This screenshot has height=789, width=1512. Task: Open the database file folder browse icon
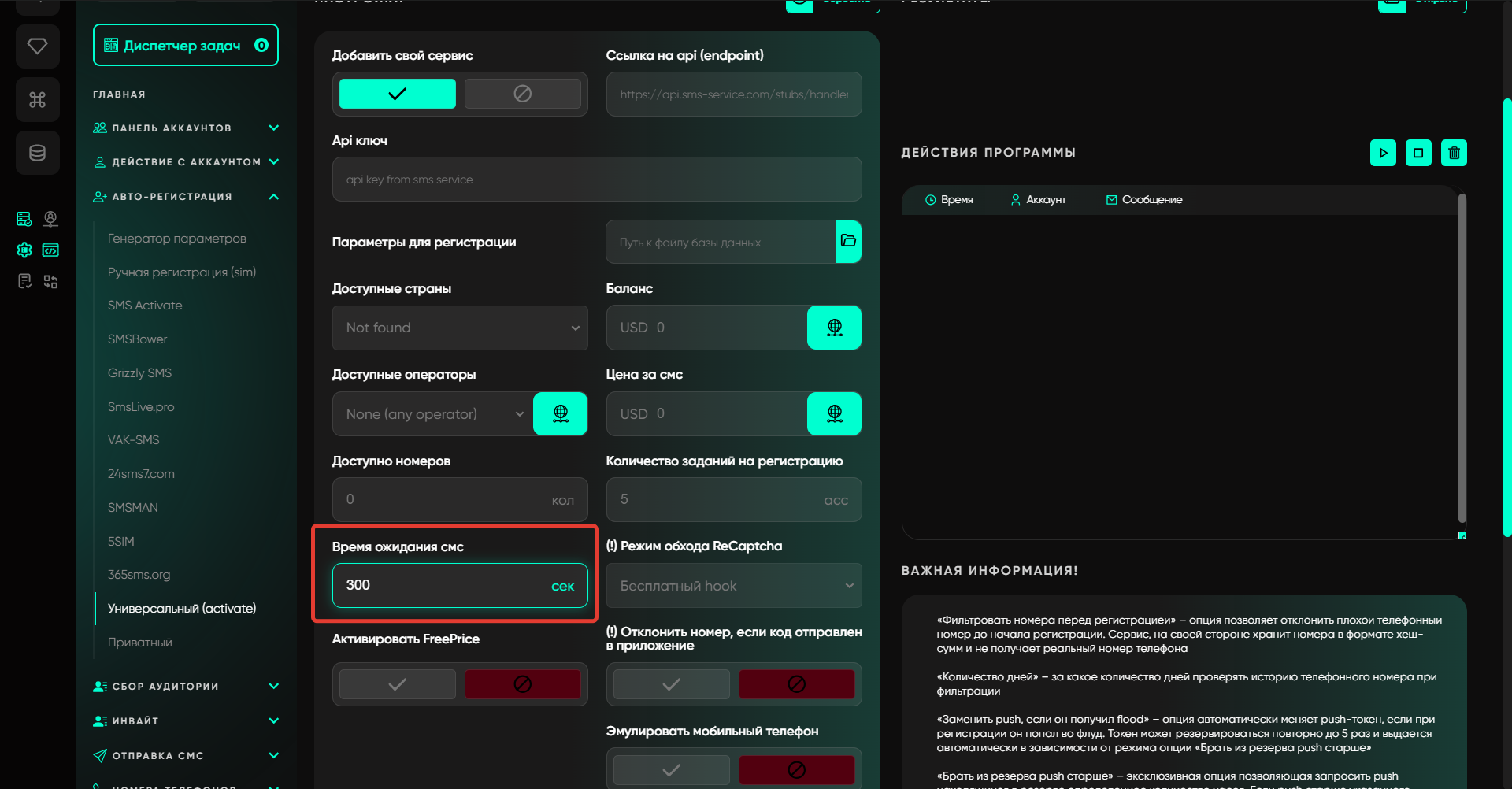(x=848, y=242)
